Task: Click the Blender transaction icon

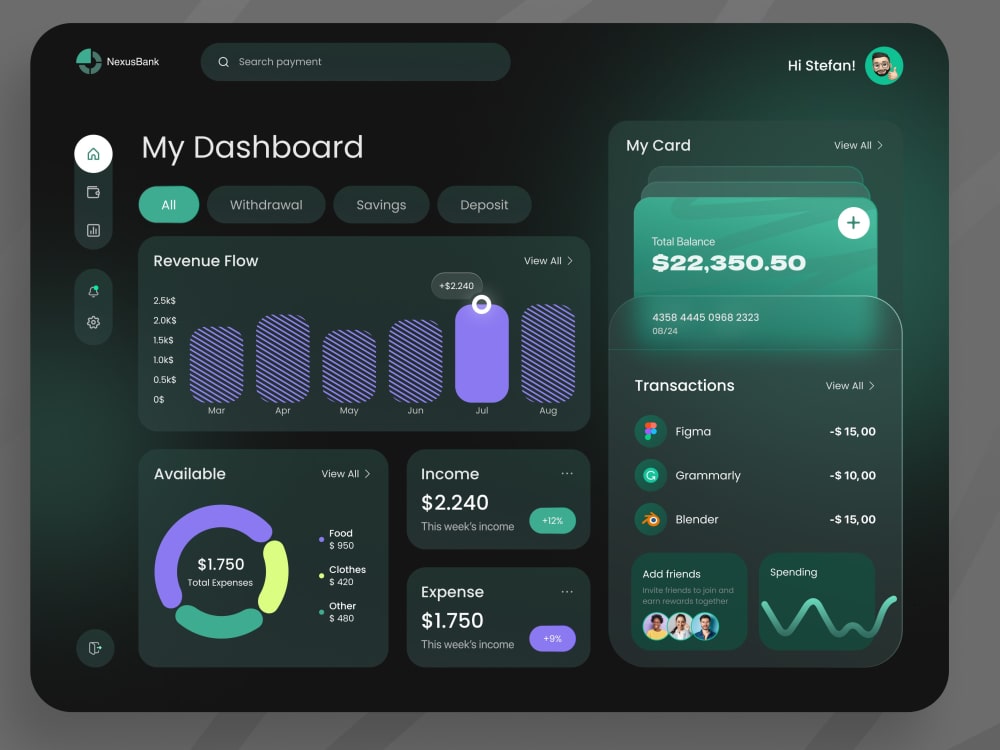Action: 652,519
